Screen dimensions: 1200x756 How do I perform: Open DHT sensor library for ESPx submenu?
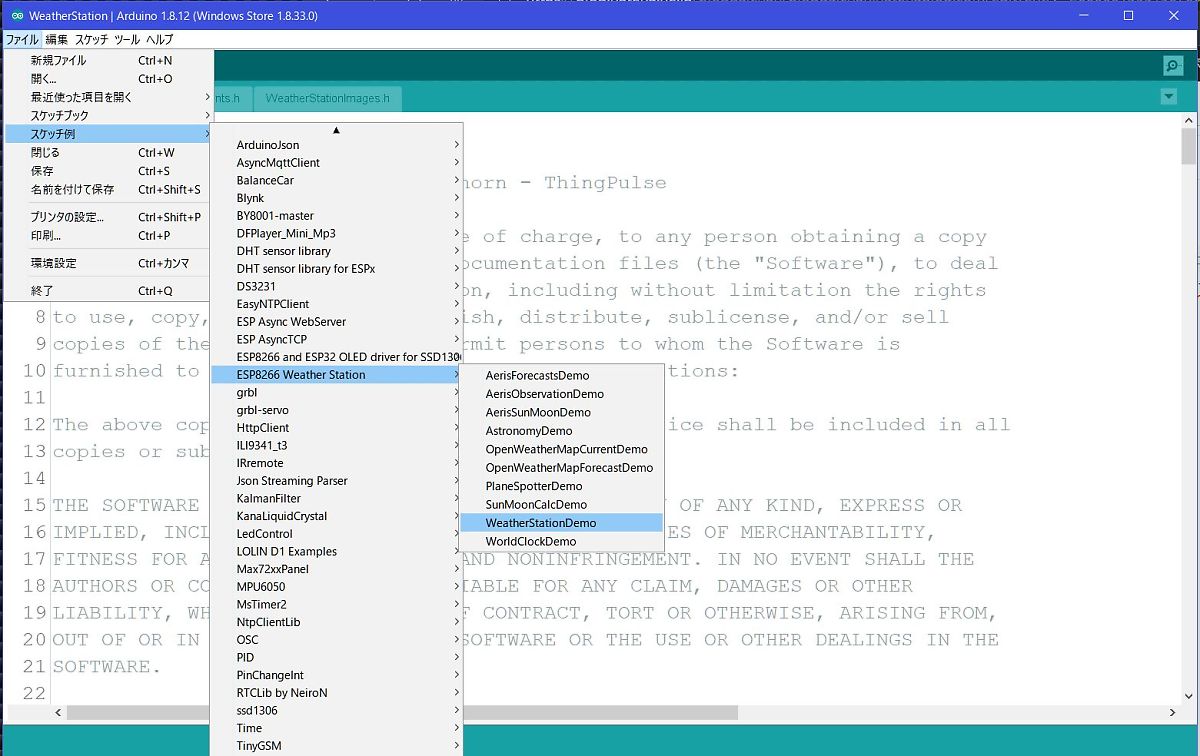coord(336,269)
